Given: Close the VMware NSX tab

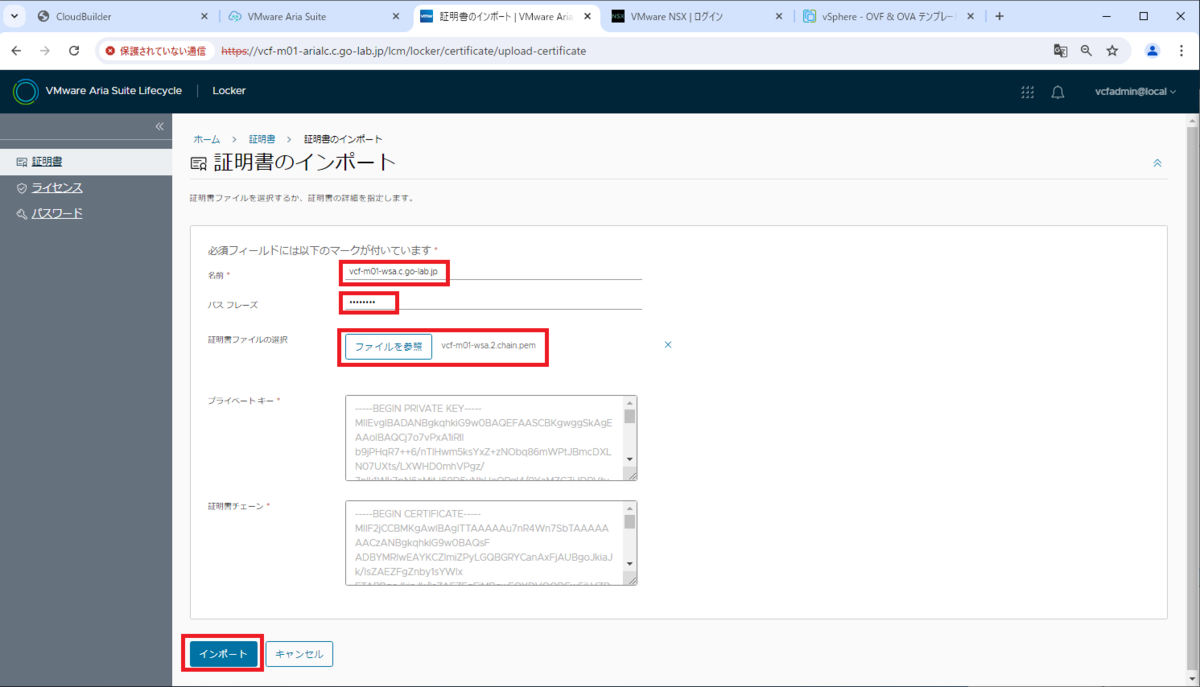Looking at the screenshot, I should pos(778,17).
